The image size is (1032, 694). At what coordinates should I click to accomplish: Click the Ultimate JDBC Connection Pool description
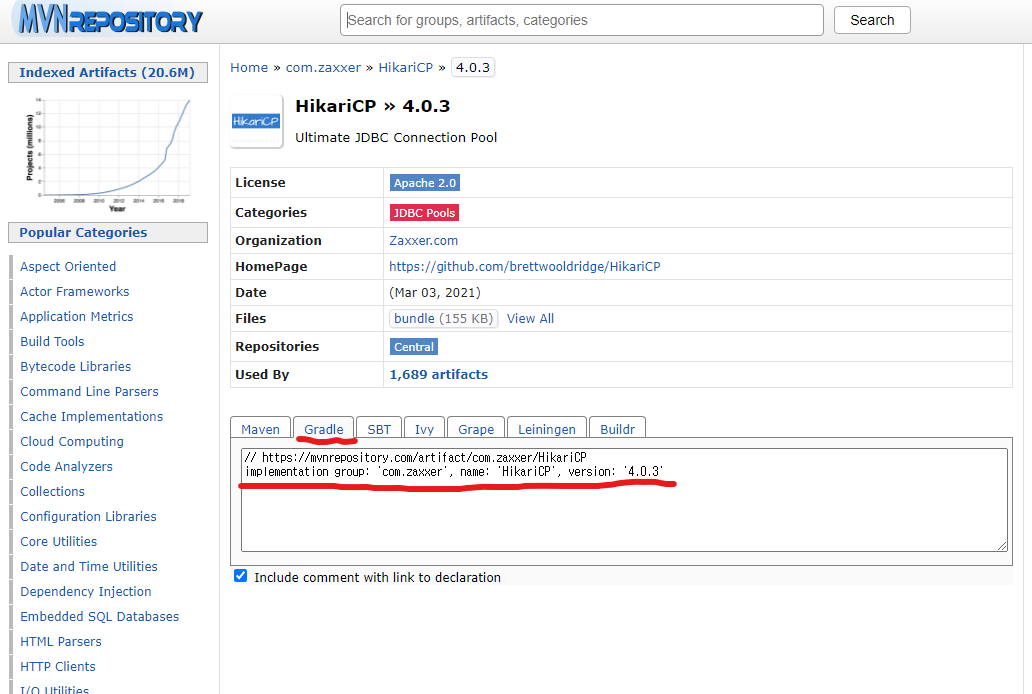point(396,137)
